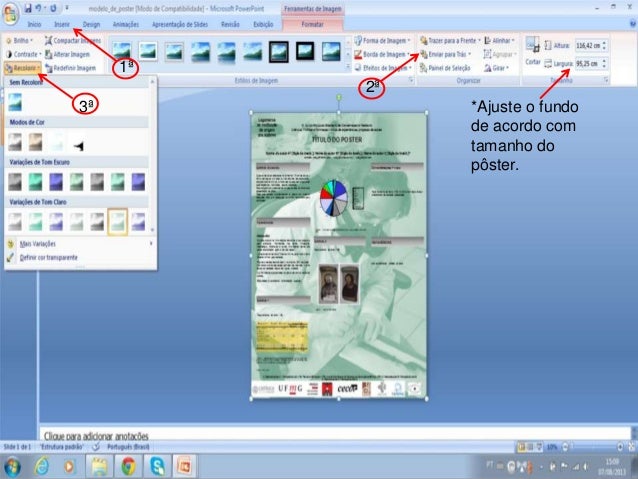Image resolution: width=638 pixels, height=479 pixels.
Task: Switch to the Inserir ribbon tab
Action: click(x=61, y=22)
